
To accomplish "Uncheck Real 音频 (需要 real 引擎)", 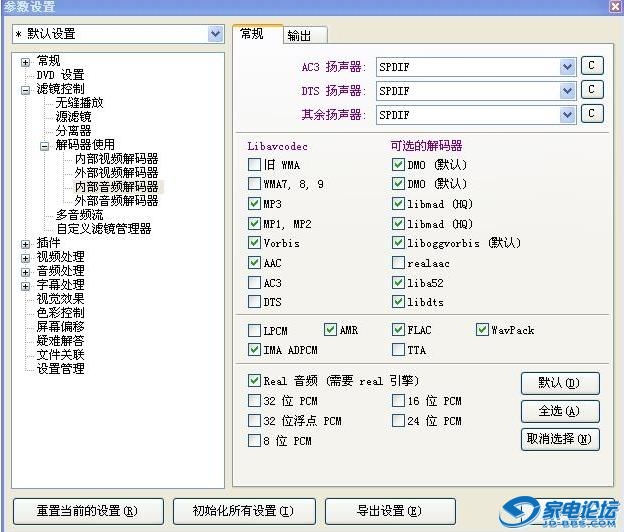I will coord(254,380).
